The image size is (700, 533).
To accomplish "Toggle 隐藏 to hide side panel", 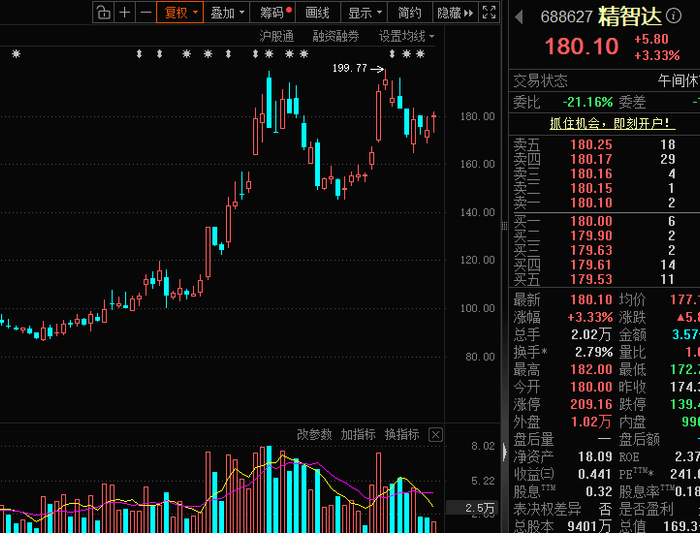I will click(x=455, y=12).
